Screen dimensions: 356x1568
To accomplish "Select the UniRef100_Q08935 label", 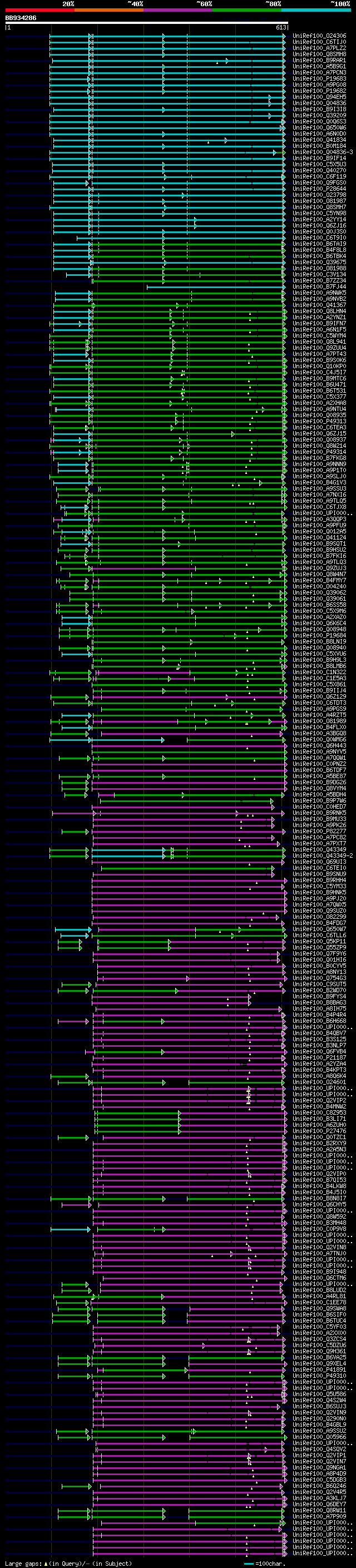I will pos(319,415).
